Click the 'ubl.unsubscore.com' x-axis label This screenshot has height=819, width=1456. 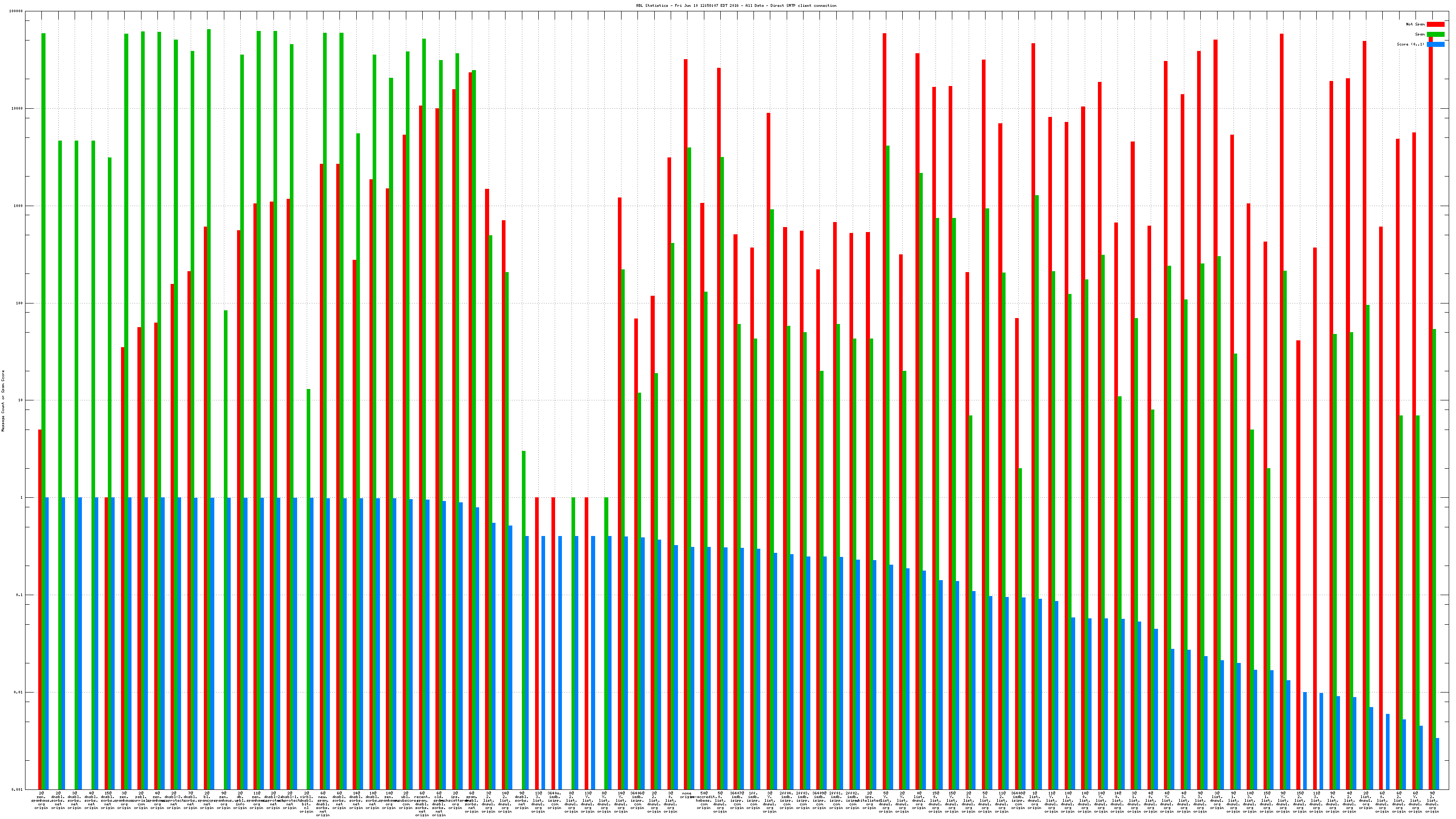point(406,800)
